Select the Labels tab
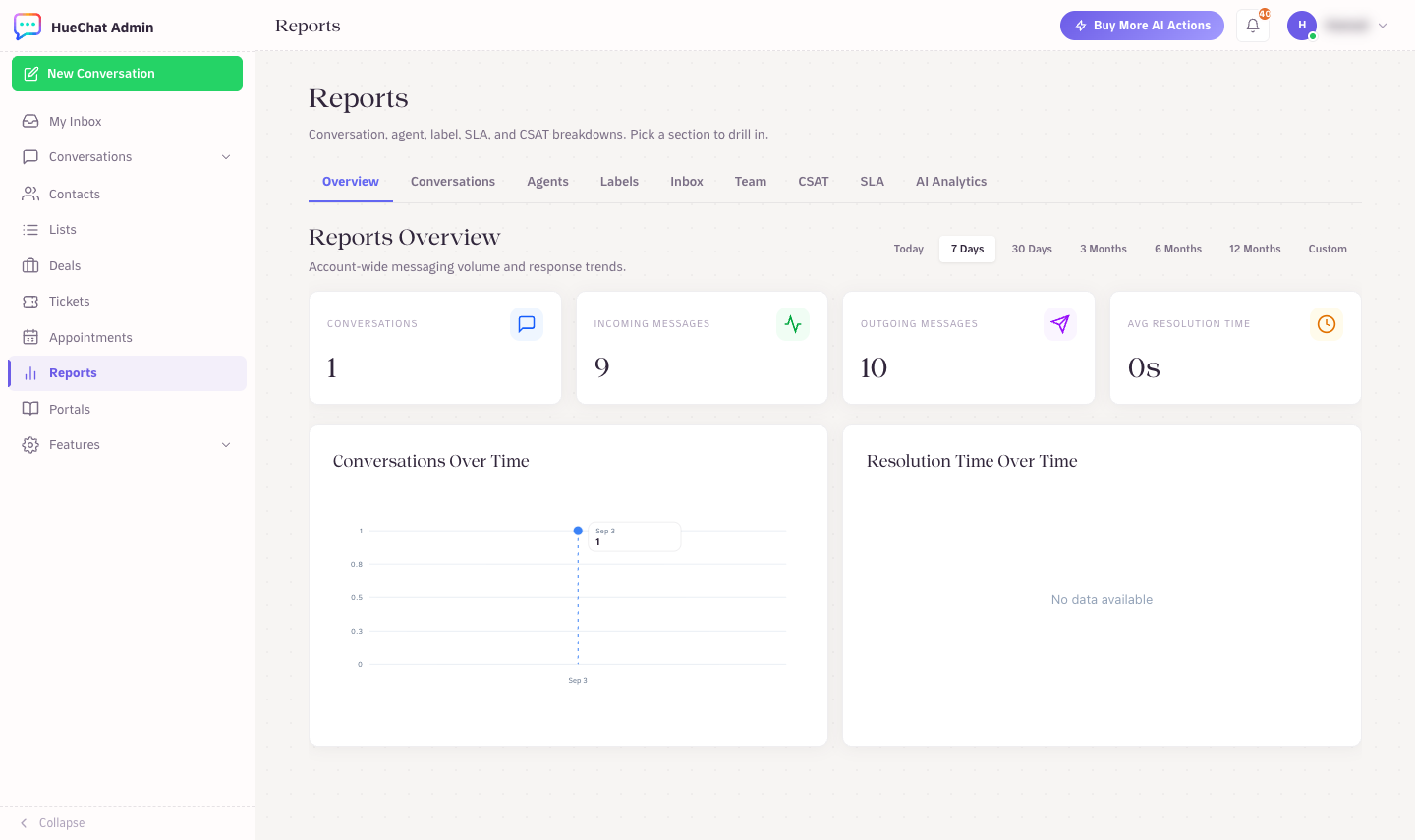 619,182
